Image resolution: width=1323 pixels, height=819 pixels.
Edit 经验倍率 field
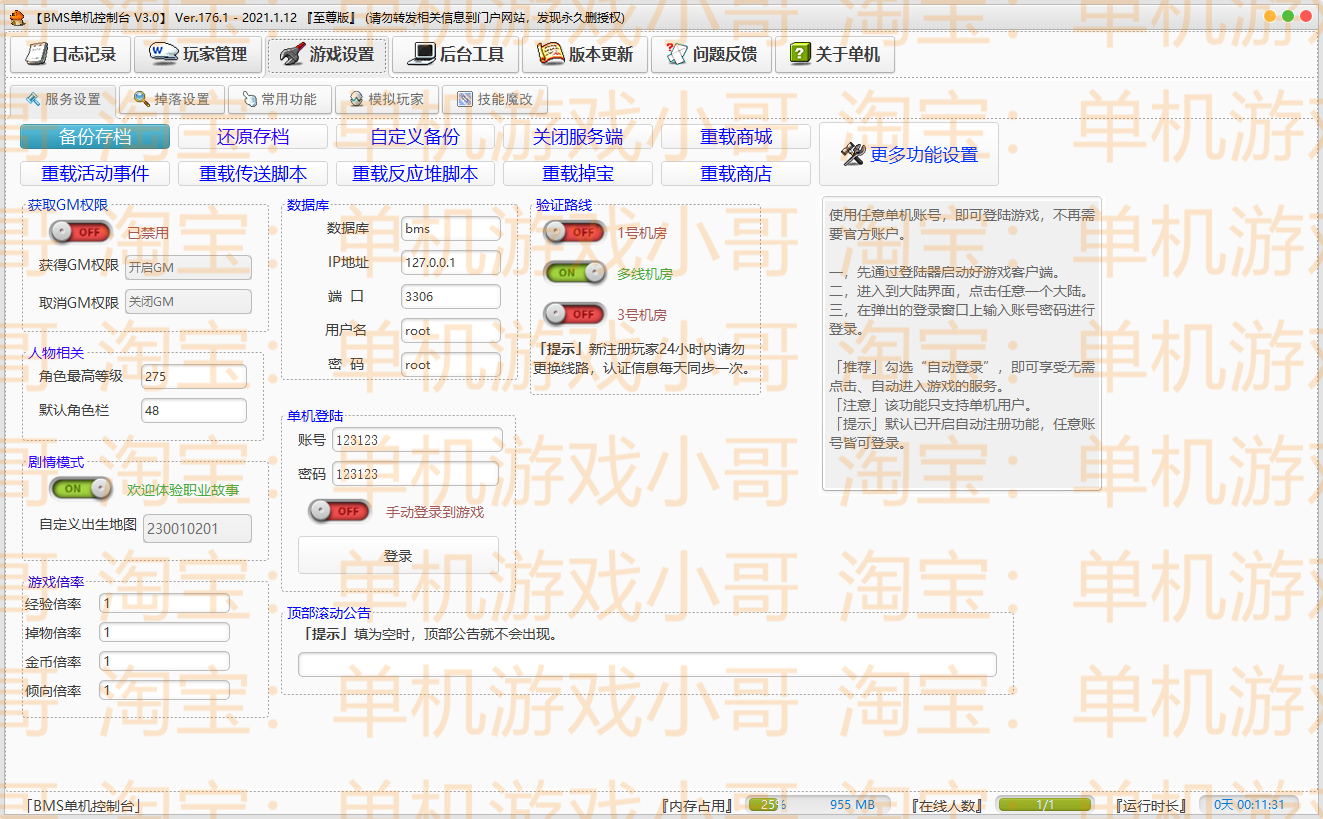pos(164,603)
